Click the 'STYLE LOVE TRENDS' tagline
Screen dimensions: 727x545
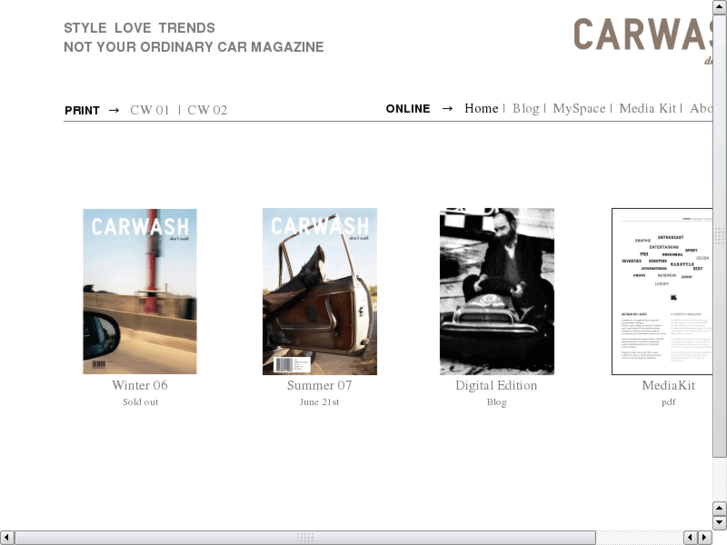coord(139,28)
